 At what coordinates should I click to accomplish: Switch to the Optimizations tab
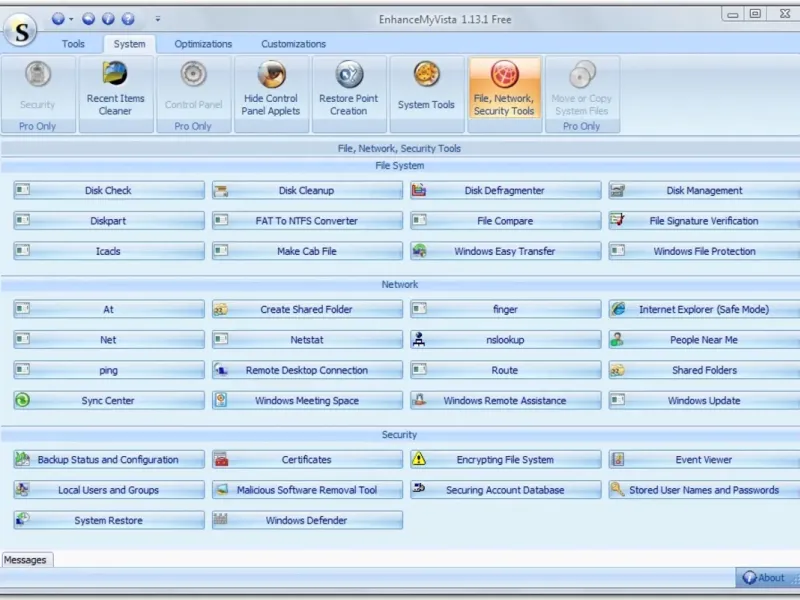point(203,44)
